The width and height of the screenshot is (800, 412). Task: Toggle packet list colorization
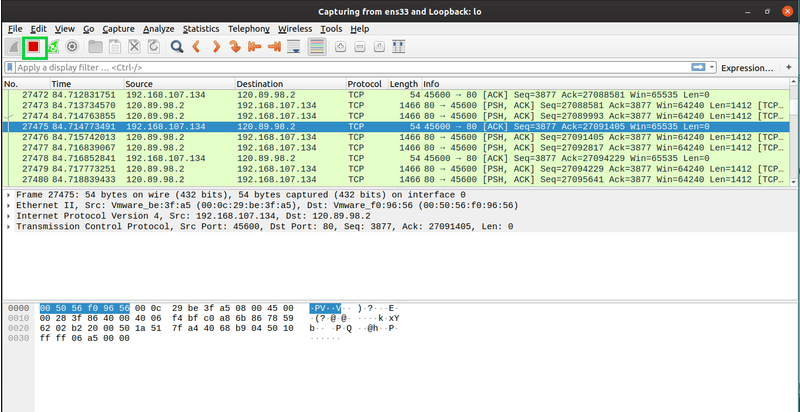click(x=316, y=46)
